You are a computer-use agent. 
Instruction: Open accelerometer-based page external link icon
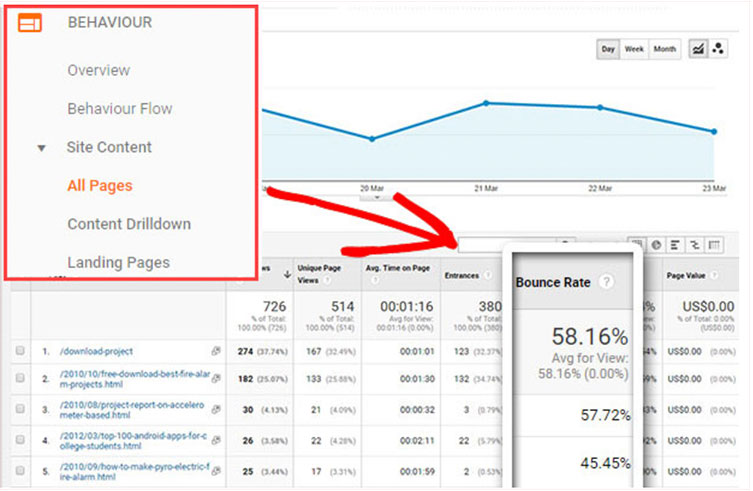[x=216, y=409]
